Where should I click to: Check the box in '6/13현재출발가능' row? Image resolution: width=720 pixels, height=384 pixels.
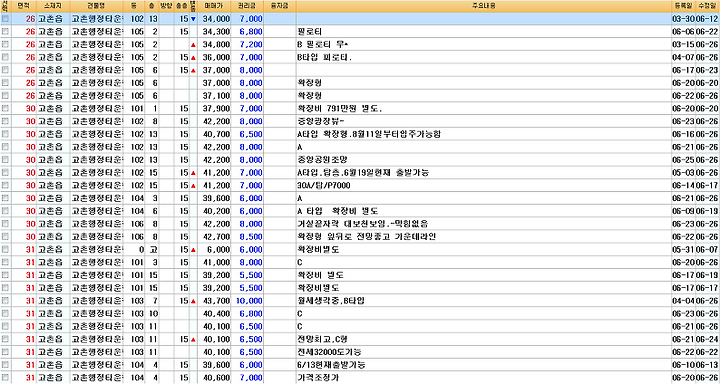[x=5, y=365]
